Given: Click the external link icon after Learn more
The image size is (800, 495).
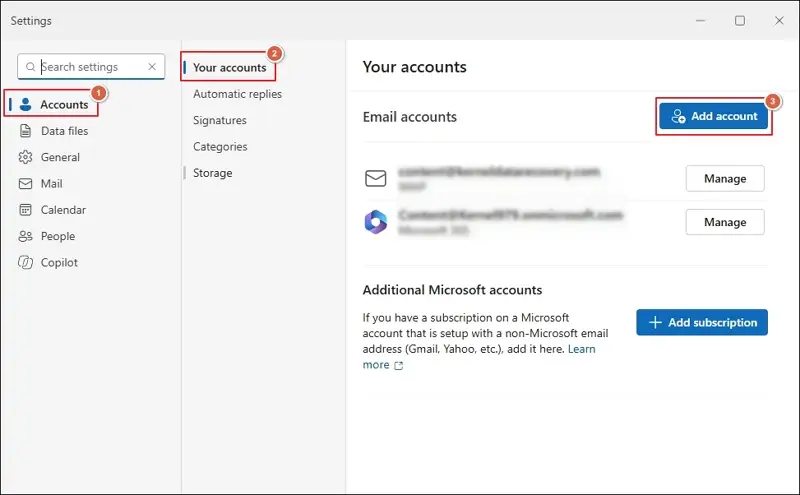Looking at the screenshot, I should [x=398, y=365].
